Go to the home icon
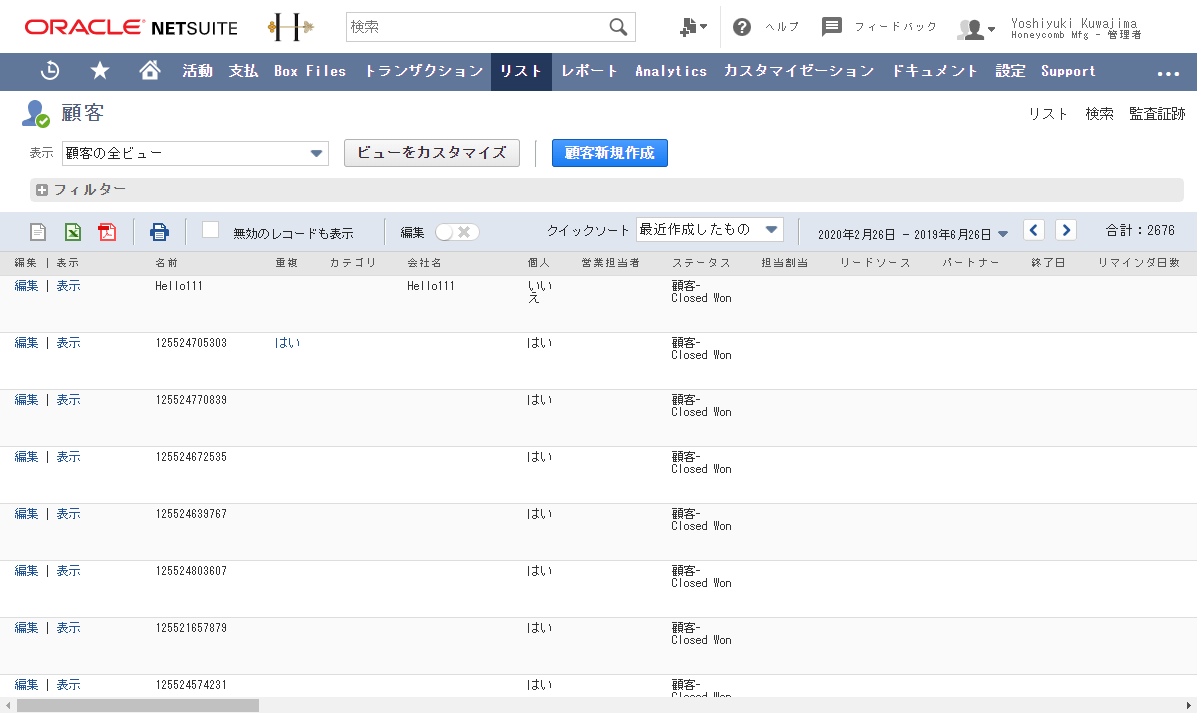 coord(150,71)
